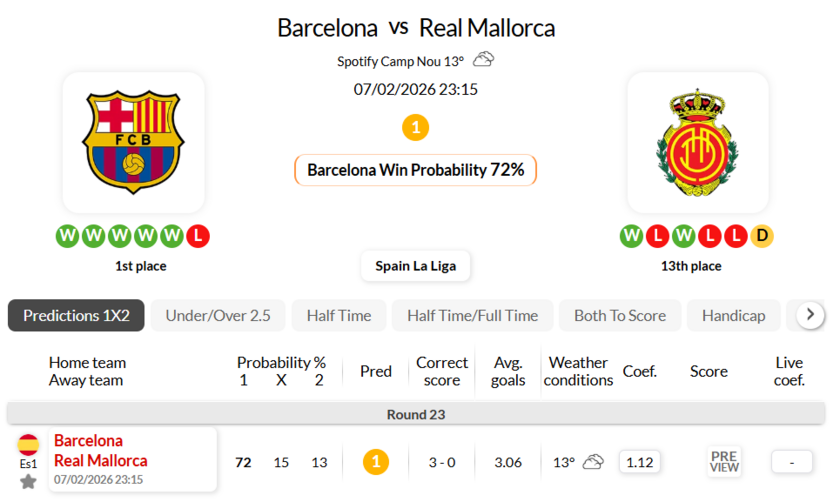Click the cloudy weather icon near Camp Nou
840x502 pixels.
(484, 60)
